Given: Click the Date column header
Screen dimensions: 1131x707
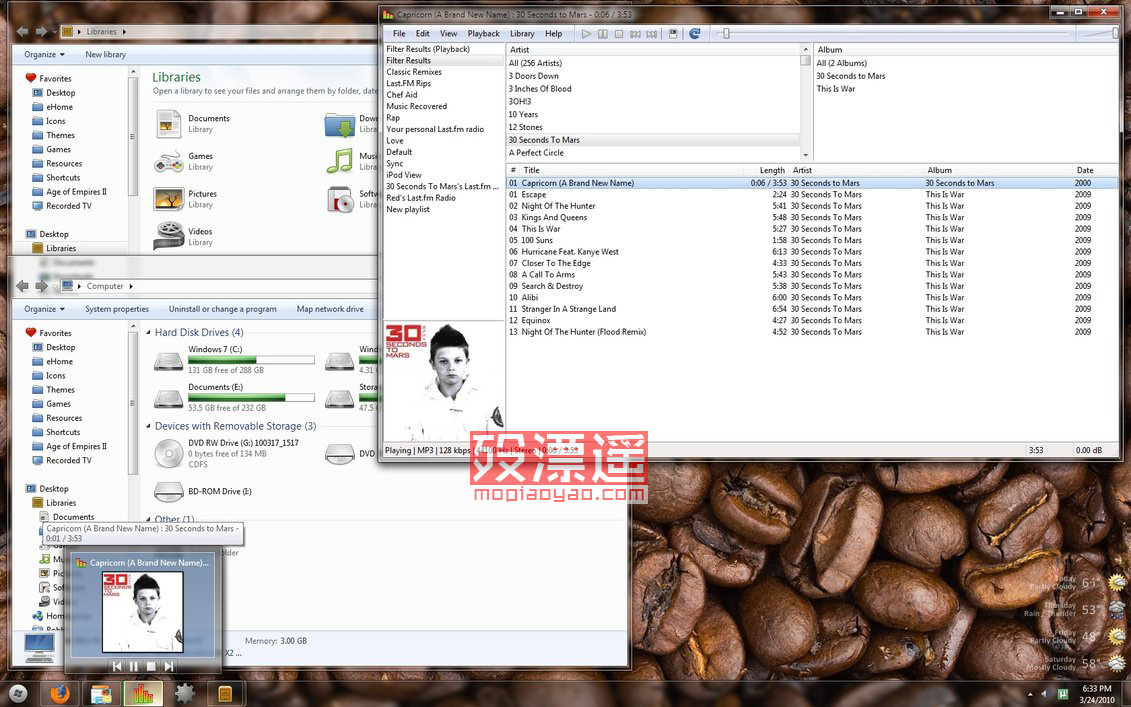Looking at the screenshot, I should [1085, 171].
